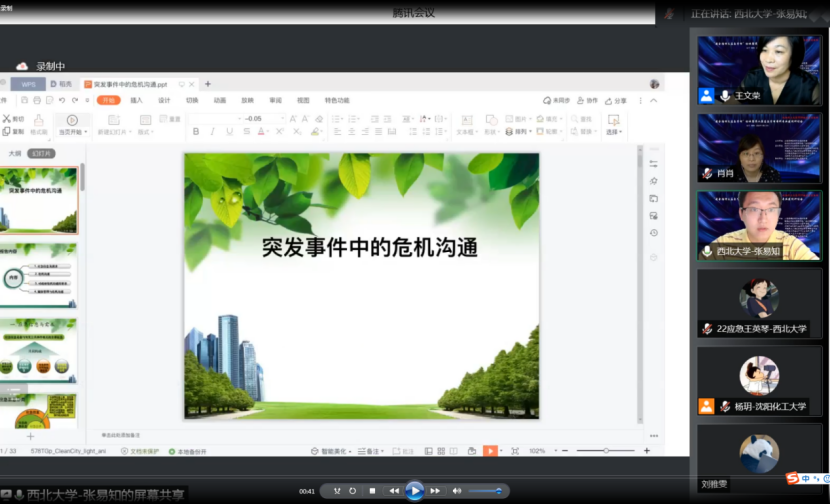Click the 当页开始 slideshow icon
The width and height of the screenshot is (831, 504).
[x=71, y=120]
